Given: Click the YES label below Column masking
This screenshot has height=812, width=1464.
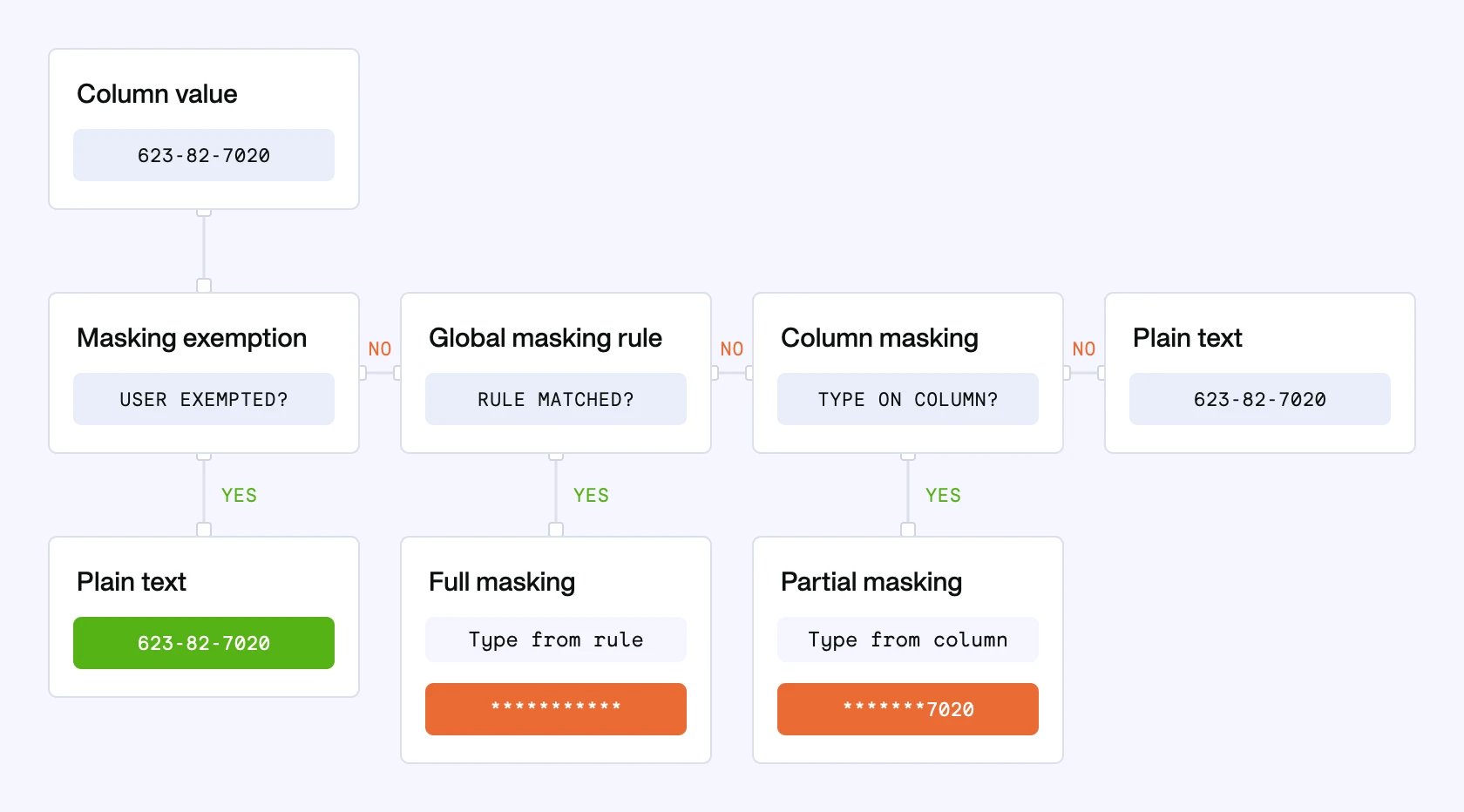Looking at the screenshot, I should coord(943,495).
